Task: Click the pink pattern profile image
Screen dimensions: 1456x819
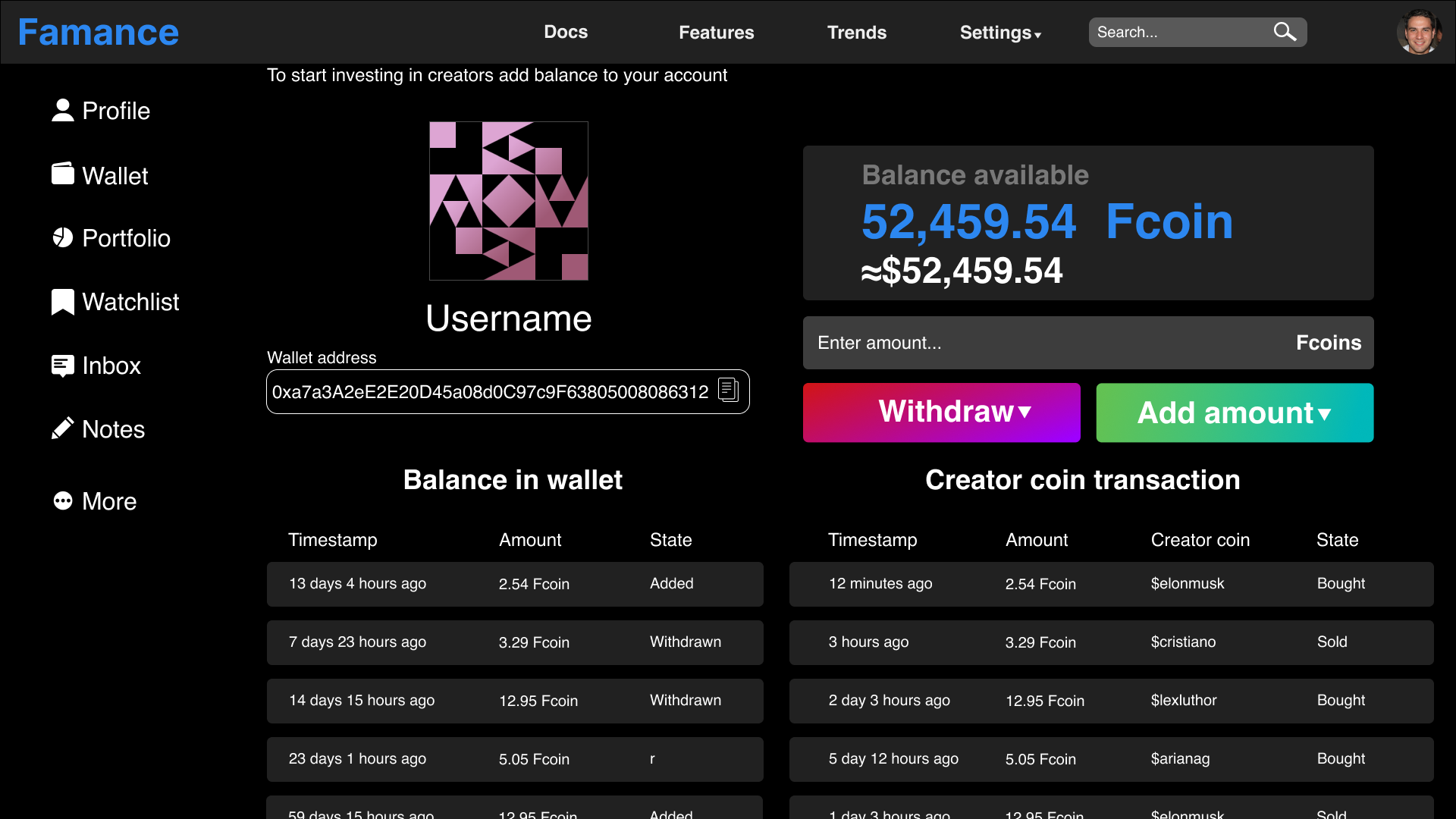Action: click(508, 201)
